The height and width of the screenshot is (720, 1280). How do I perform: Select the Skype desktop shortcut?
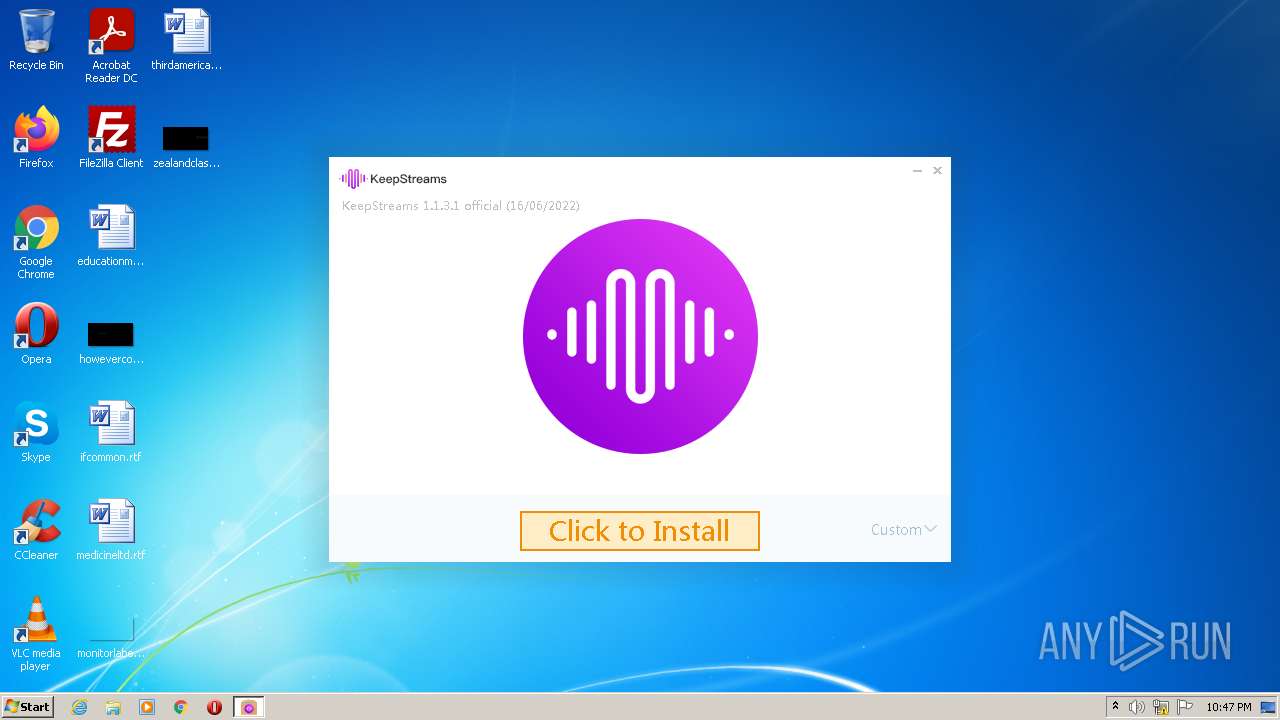click(x=36, y=432)
